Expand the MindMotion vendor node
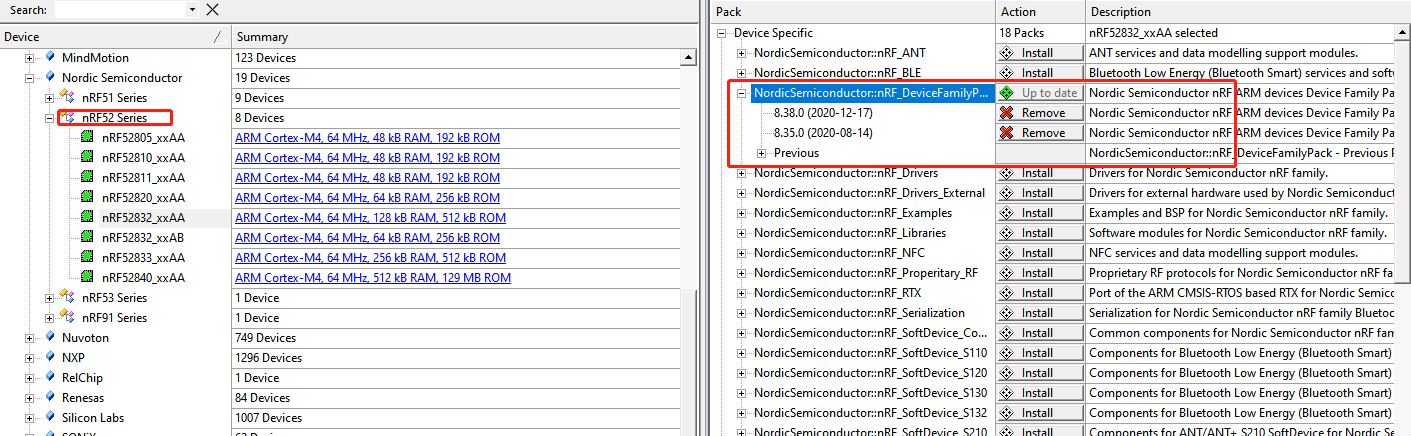This screenshot has width=1411, height=436. pos(30,58)
